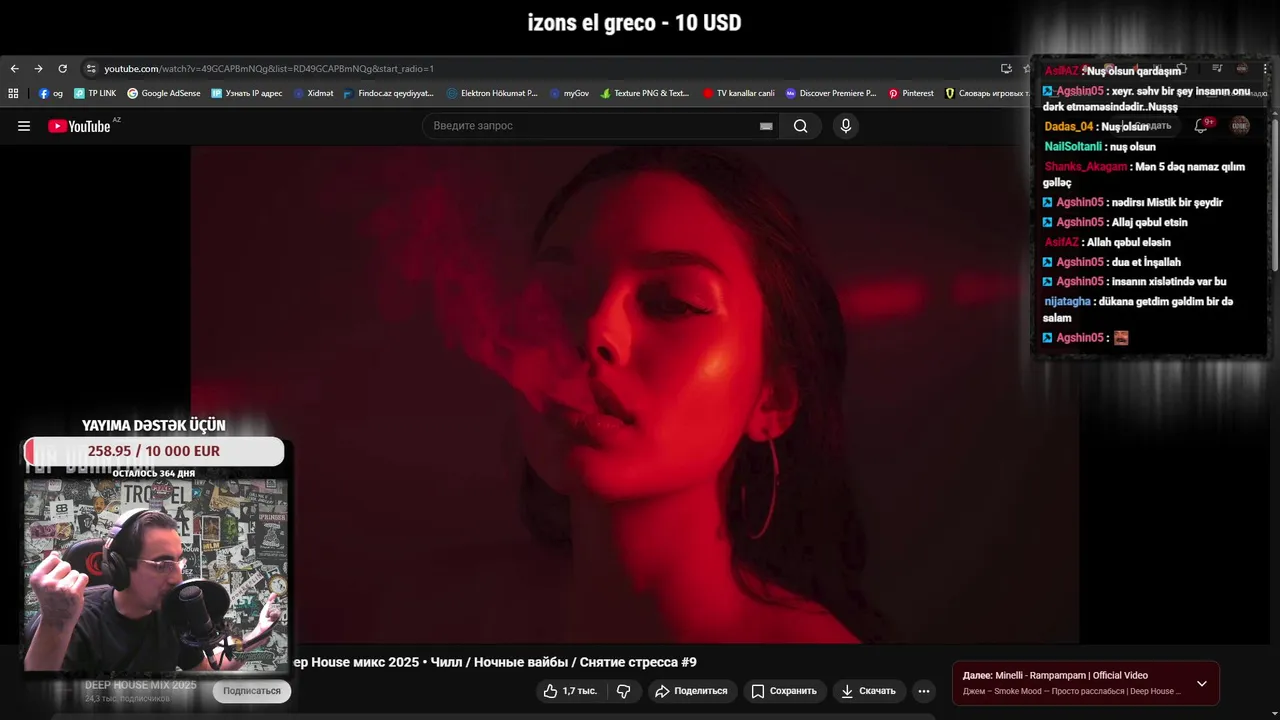Click the YouTube search magnifier button
The height and width of the screenshot is (720, 1280).
pos(801,126)
